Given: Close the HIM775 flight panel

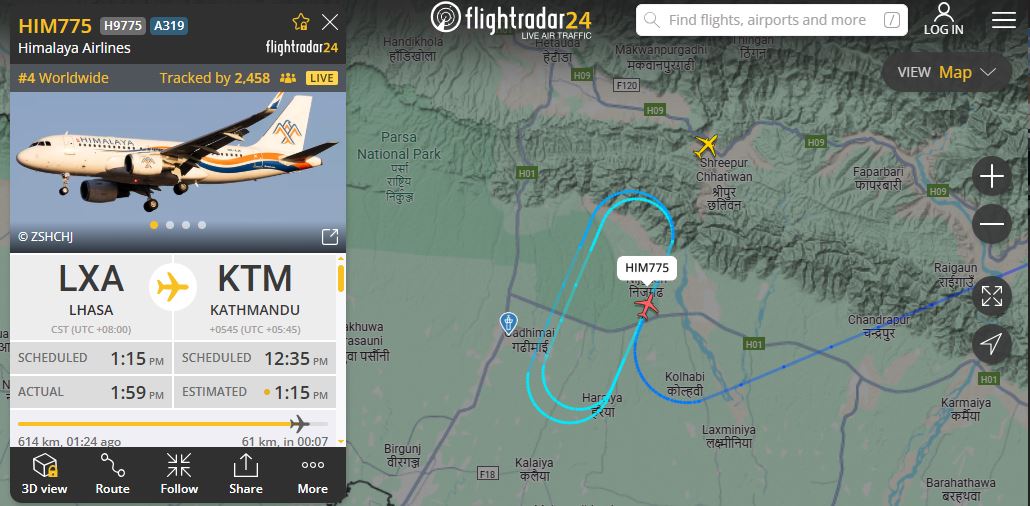Looking at the screenshot, I should 330,22.
